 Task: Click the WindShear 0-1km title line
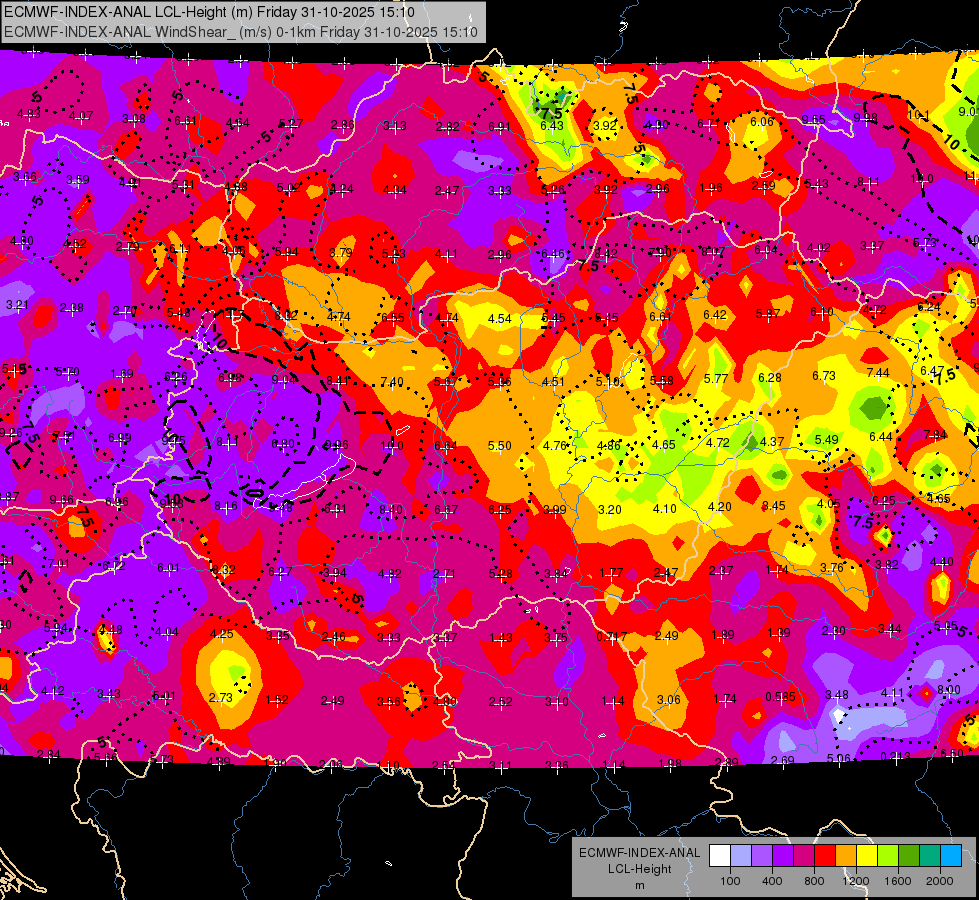241,32
